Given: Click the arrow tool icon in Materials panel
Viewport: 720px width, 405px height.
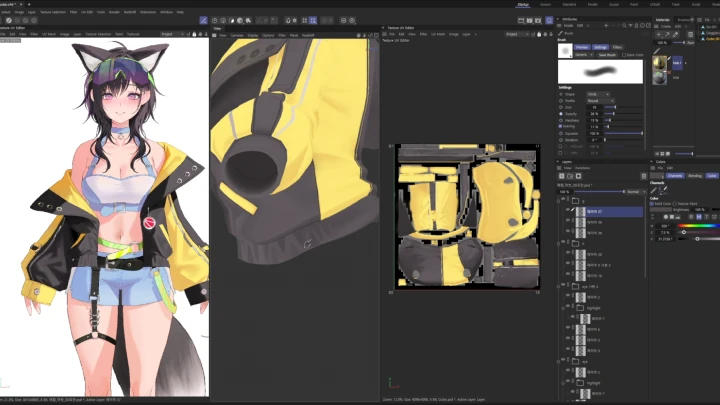Looking at the screenshot, I should coord(667,34).
